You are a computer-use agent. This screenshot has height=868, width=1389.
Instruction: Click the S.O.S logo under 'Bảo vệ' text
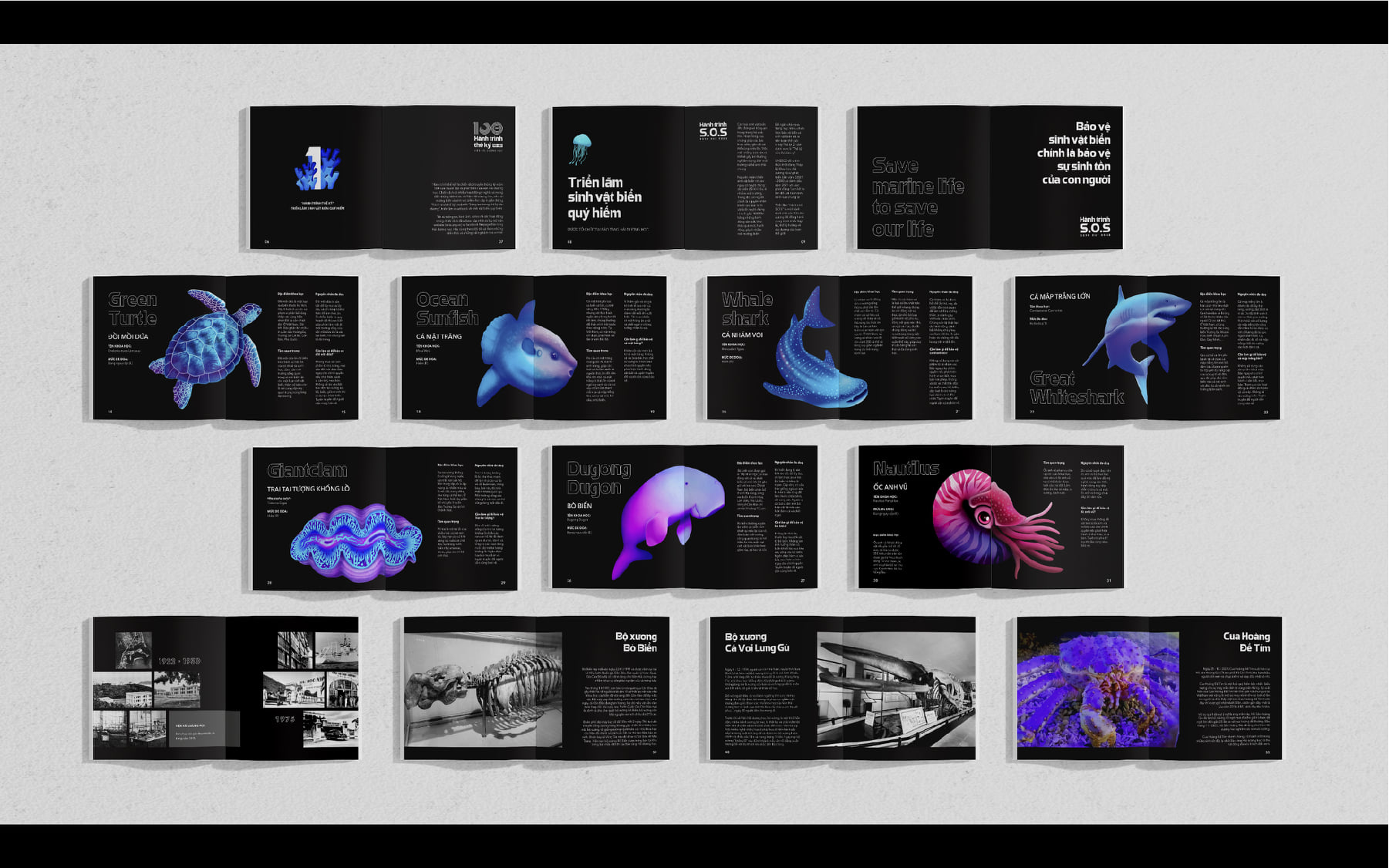pos(1094,225)
